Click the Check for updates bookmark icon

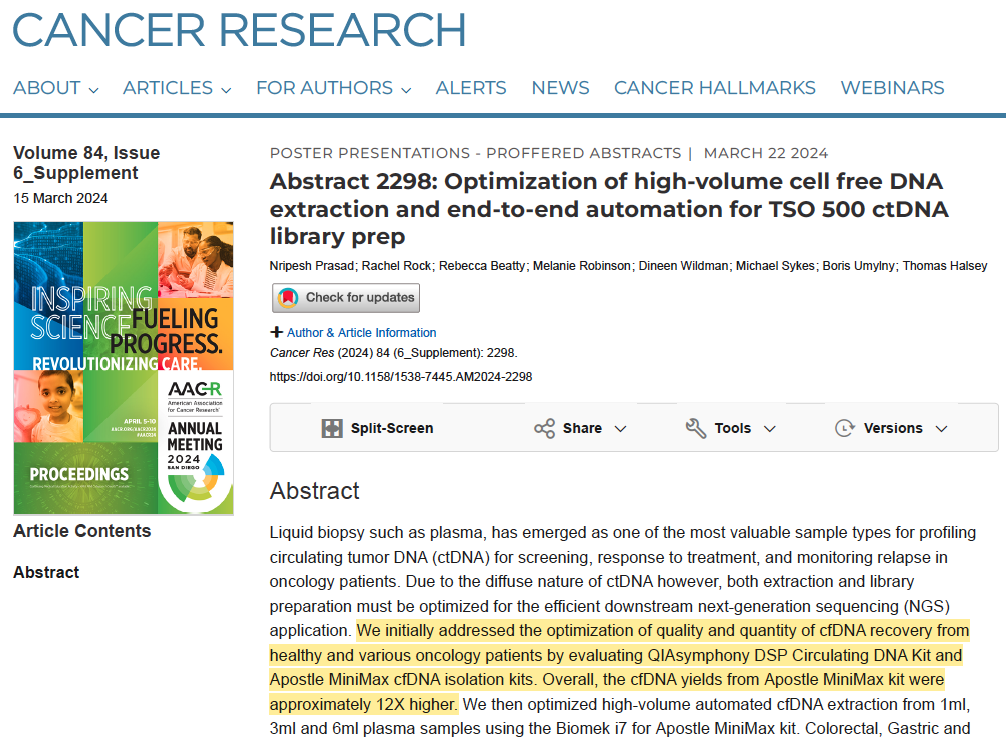coord(288,298)
